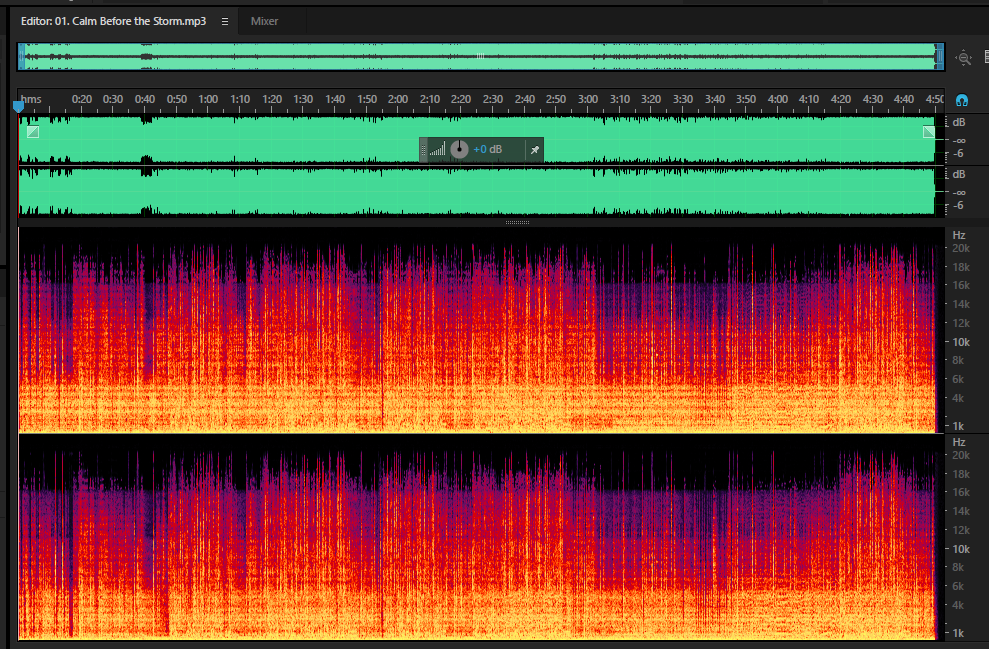The width and height of the screenshot is (989, 649).
Task: Click the 3:00 mark on time ruler
Action: tap(588, 99)
